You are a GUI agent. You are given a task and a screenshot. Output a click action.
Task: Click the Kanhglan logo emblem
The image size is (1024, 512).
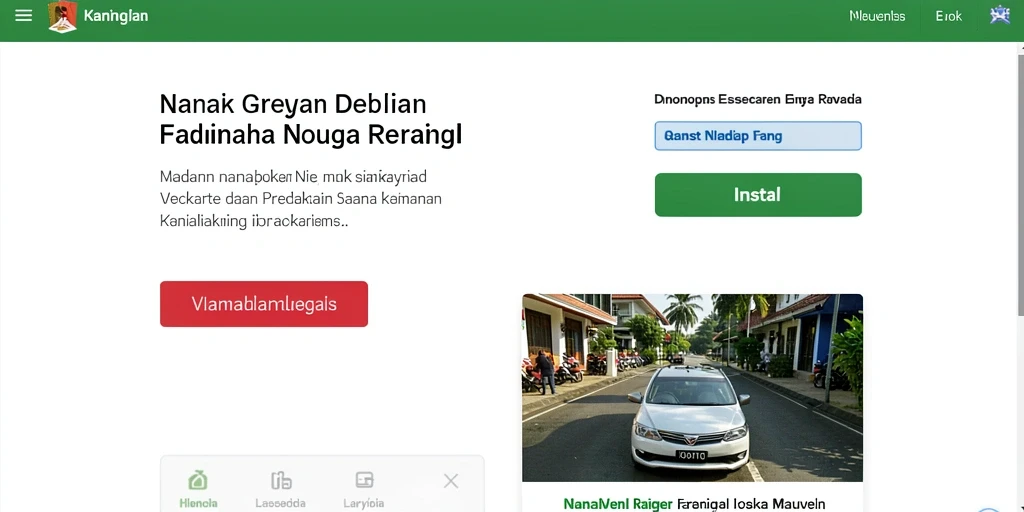coord(63,16)
